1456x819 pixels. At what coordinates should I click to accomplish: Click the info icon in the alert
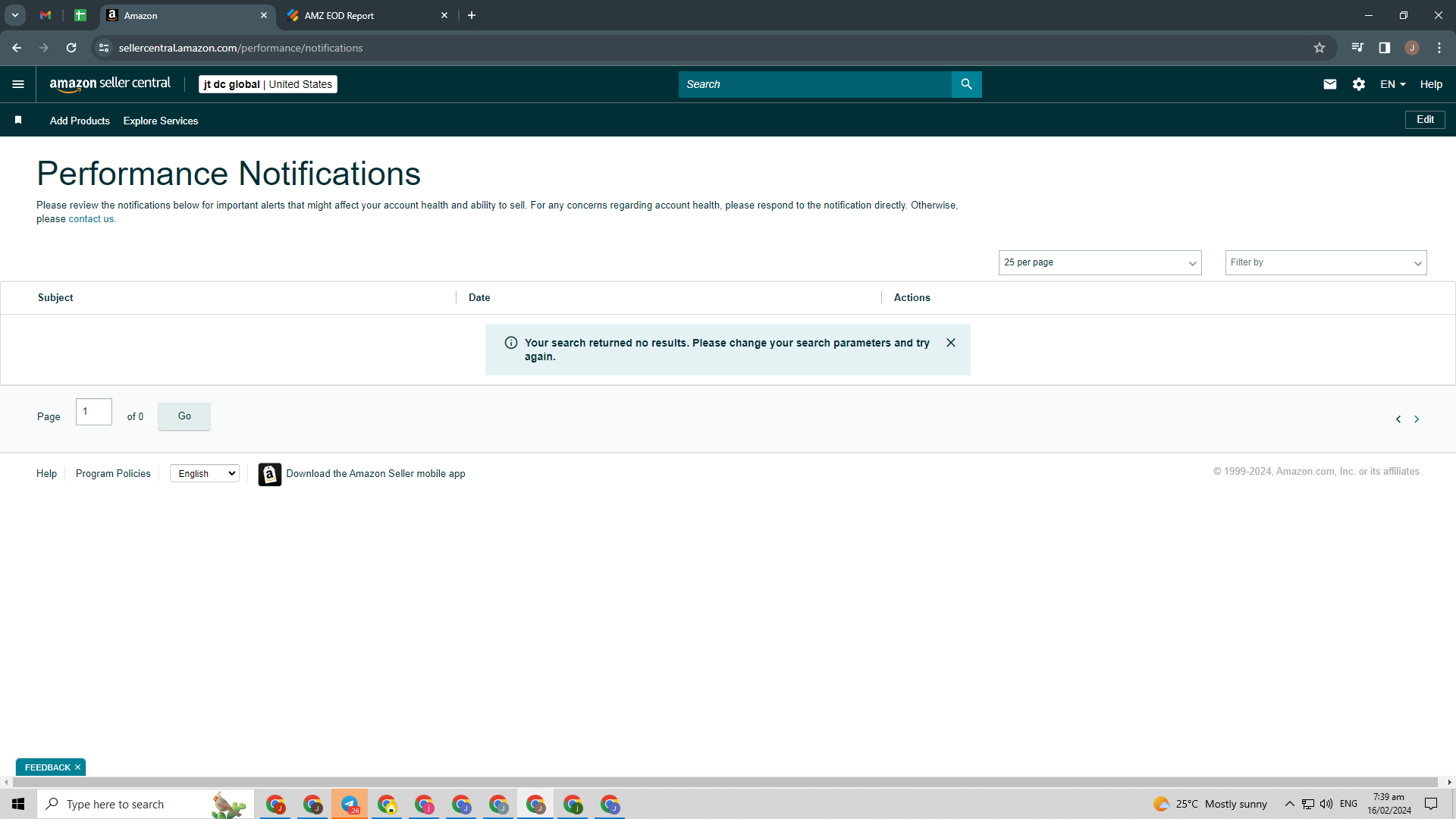[511, 343]
